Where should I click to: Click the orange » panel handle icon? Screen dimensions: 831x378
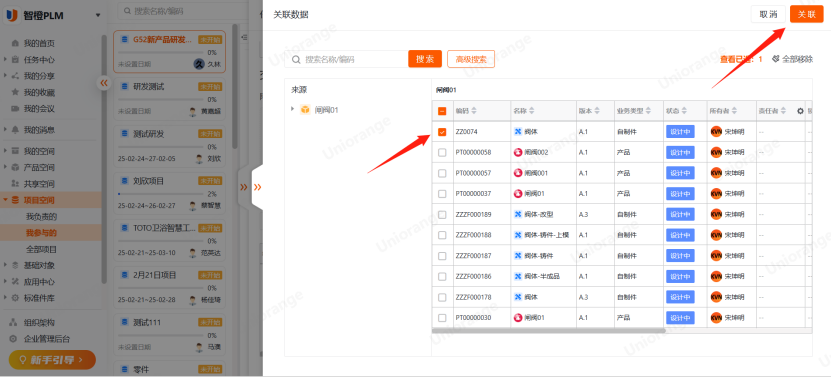[257, 187]
